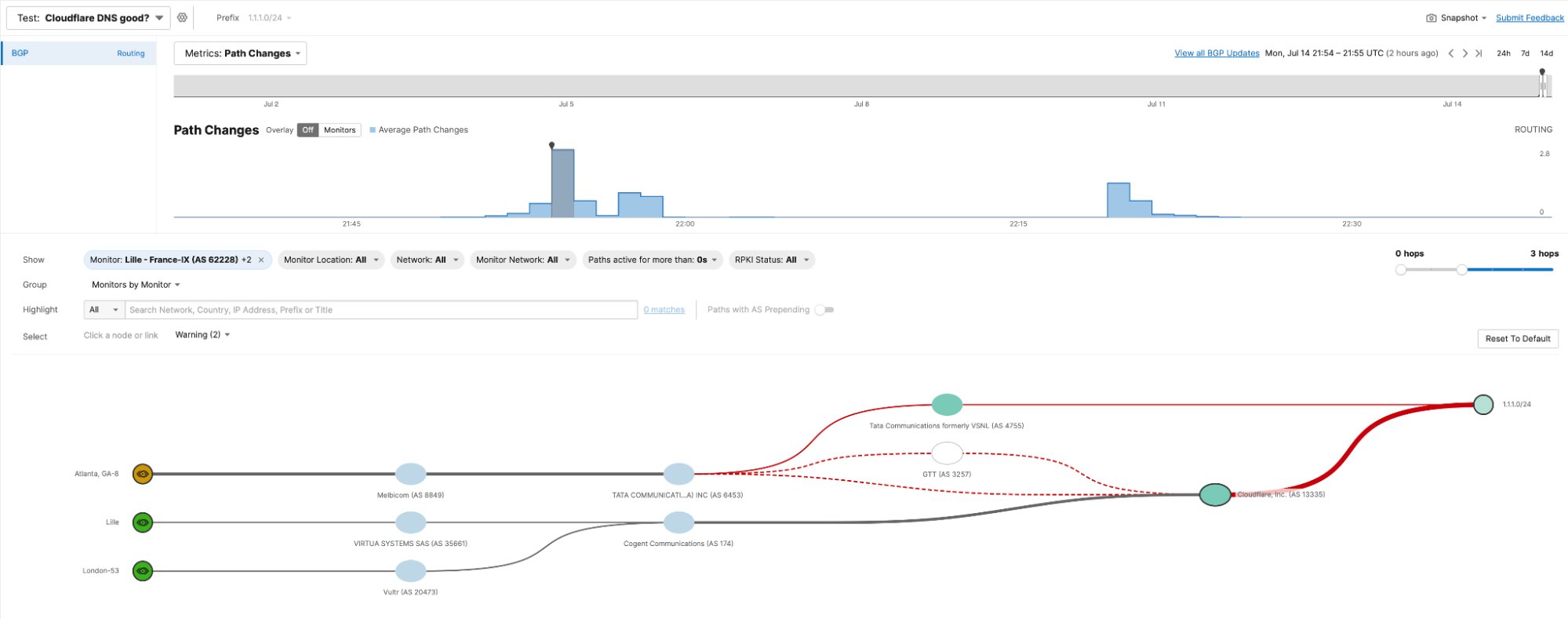Click the right hops slider handle
1568x619 pixels.
click(1462, 270)
